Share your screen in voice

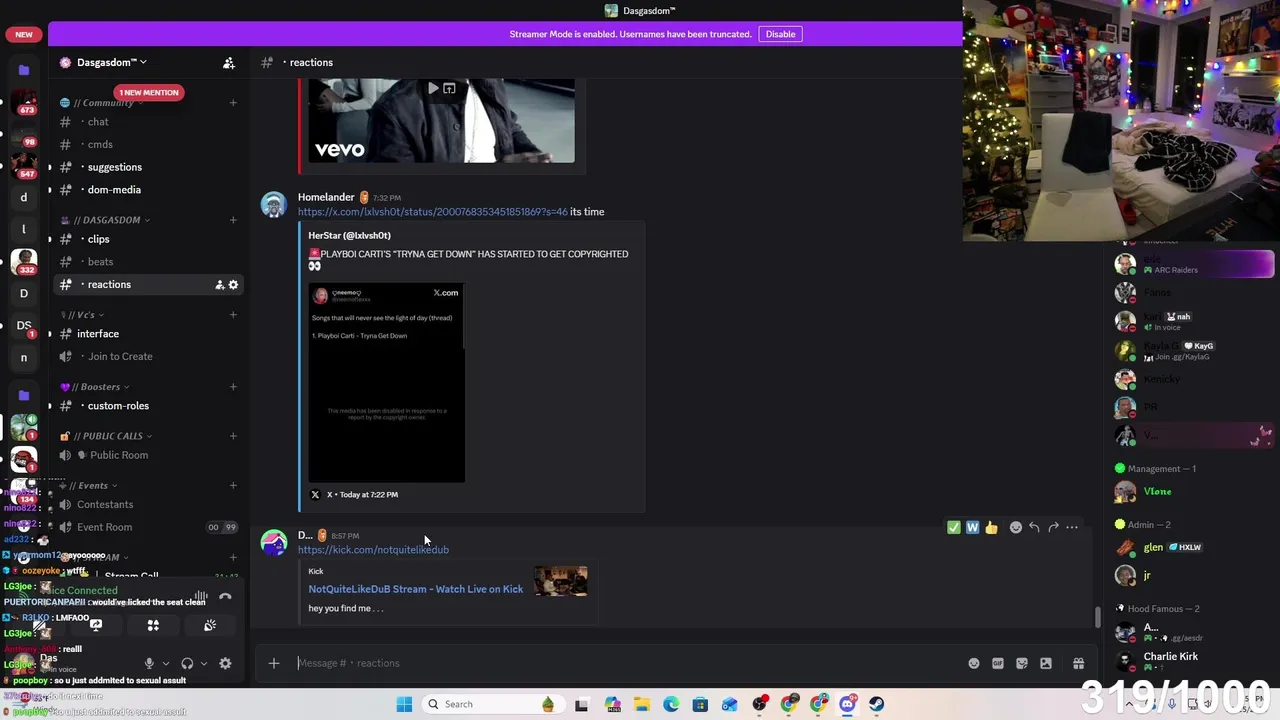pyautogui.click(x=96, y=625)
